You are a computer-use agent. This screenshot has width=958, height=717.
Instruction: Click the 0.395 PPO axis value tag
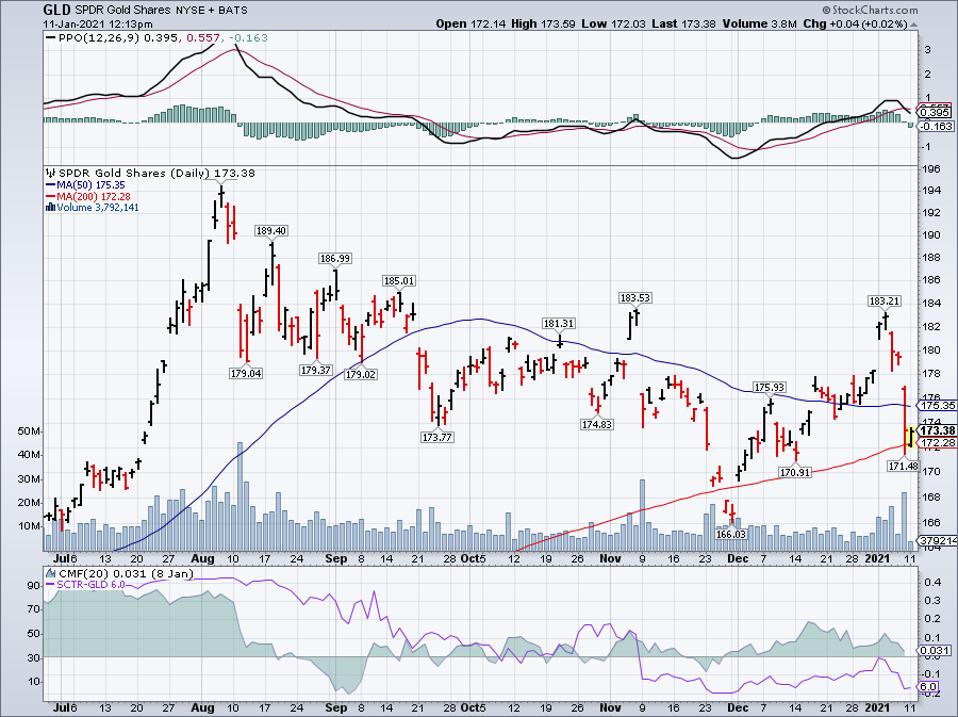935,112
